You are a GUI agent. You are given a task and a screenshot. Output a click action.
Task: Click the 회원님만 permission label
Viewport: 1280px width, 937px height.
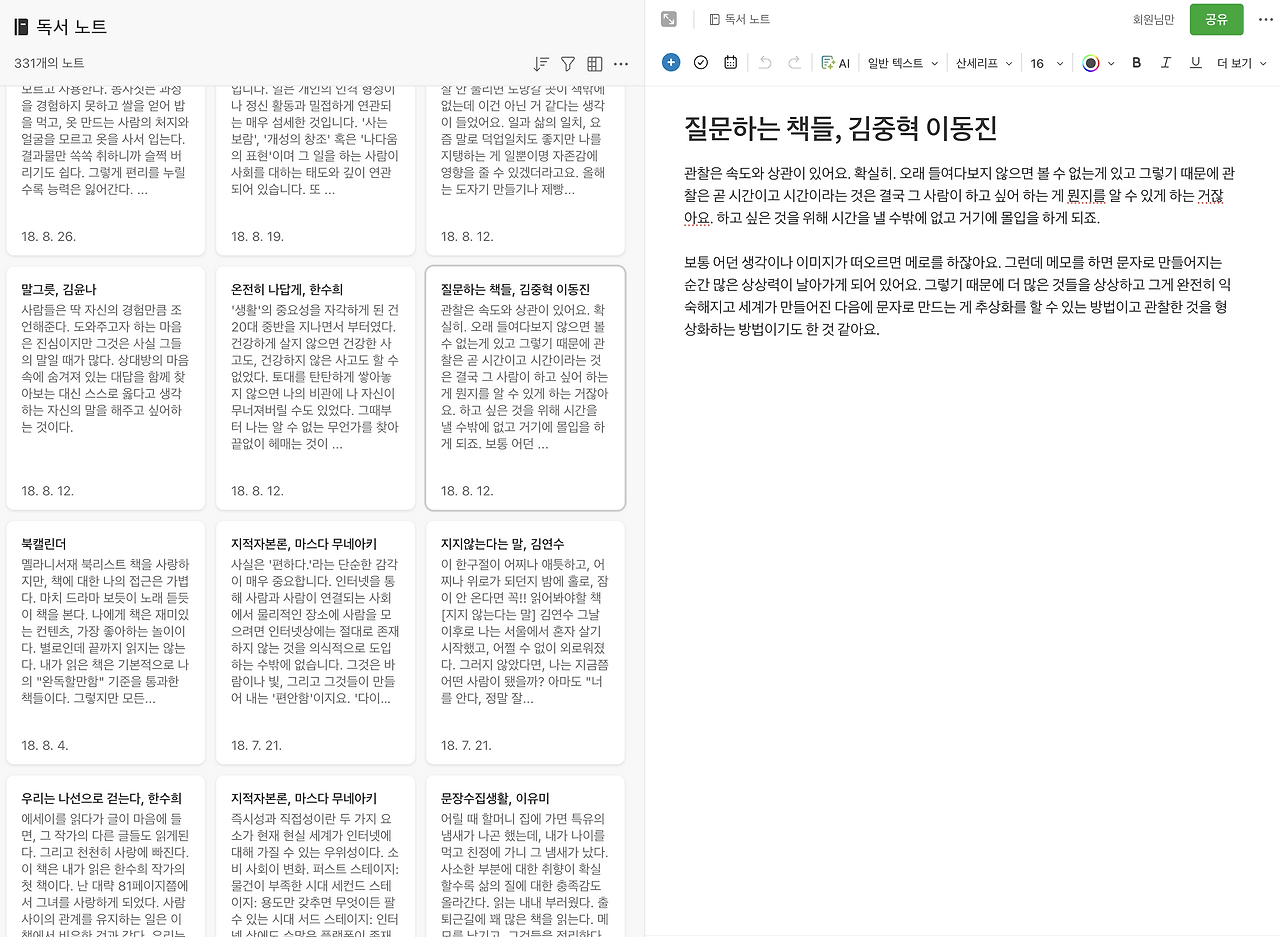tap(1153, 19)
